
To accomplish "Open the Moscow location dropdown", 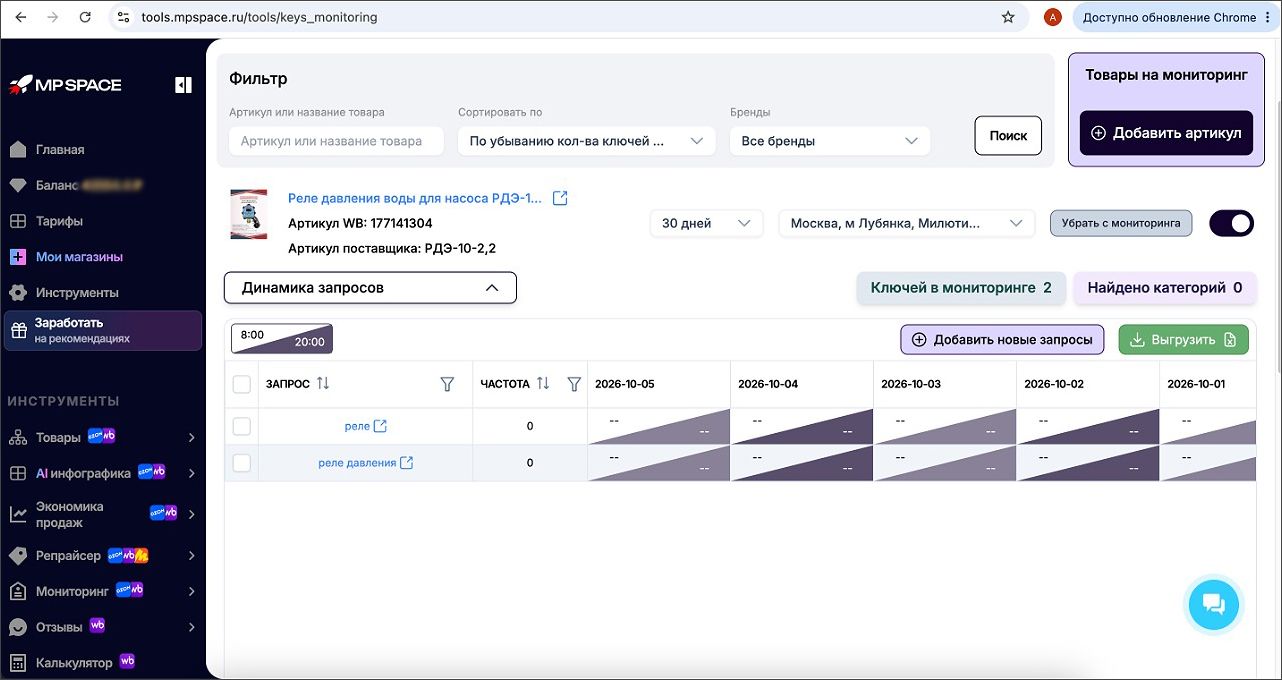I will click(x=907, y=223).
